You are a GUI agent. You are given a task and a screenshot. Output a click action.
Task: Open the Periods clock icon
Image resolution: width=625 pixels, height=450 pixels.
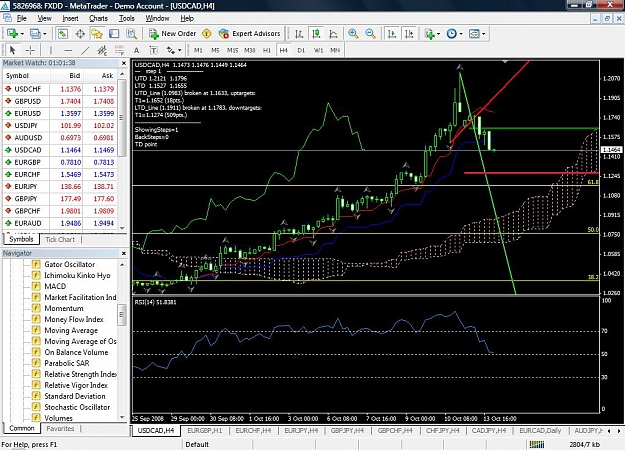coord(451,34)
